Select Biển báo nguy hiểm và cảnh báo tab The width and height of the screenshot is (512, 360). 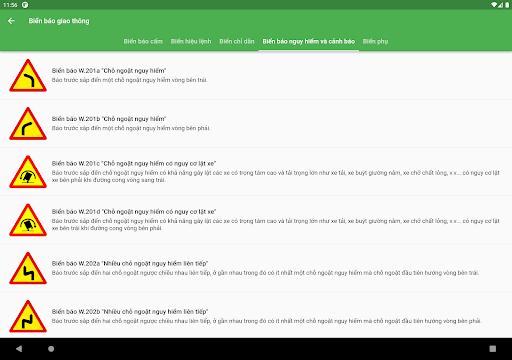(x=309, y=41)
